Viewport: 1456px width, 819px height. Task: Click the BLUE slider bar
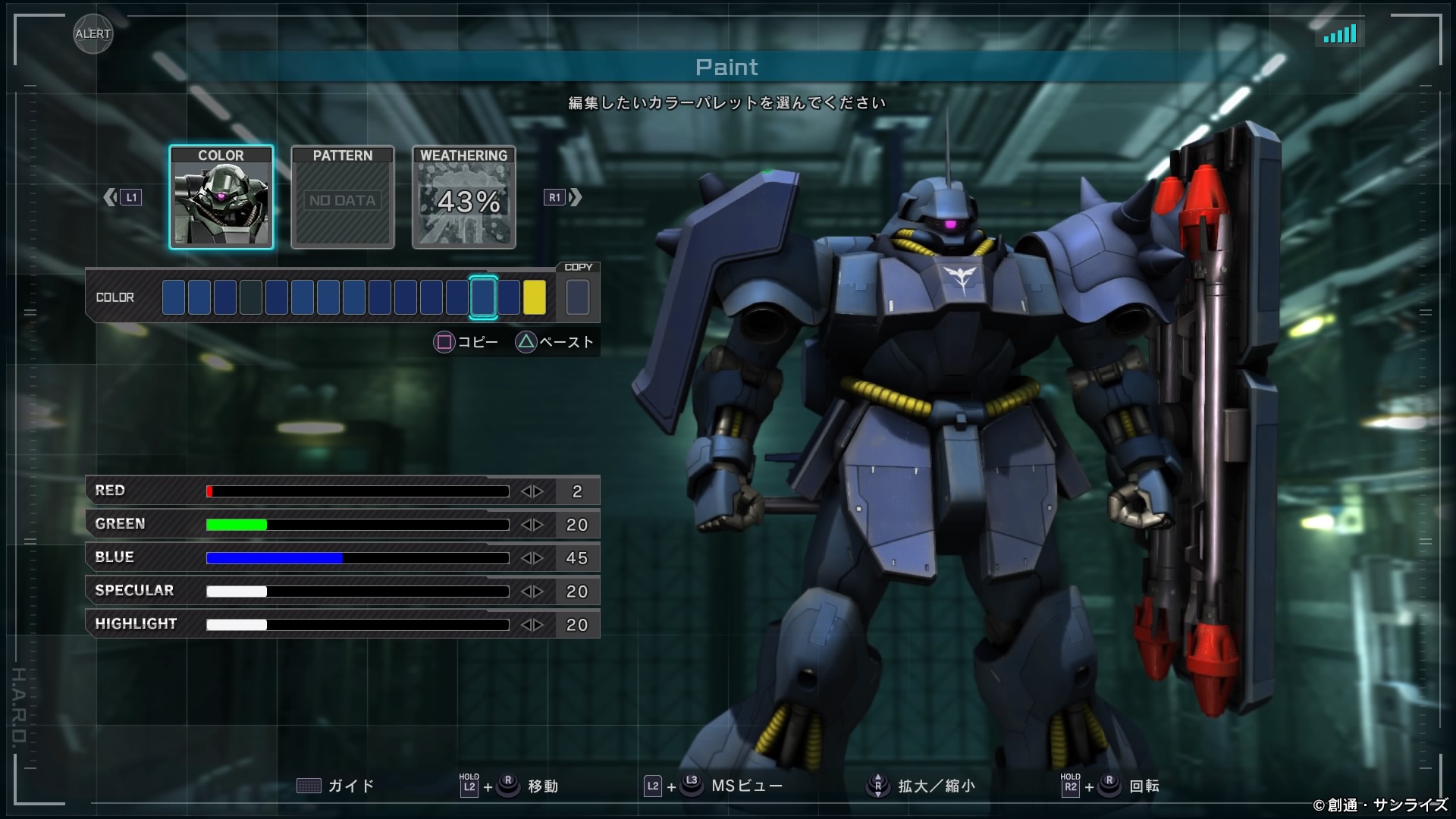pyautogui.click(x=357, y=558)
